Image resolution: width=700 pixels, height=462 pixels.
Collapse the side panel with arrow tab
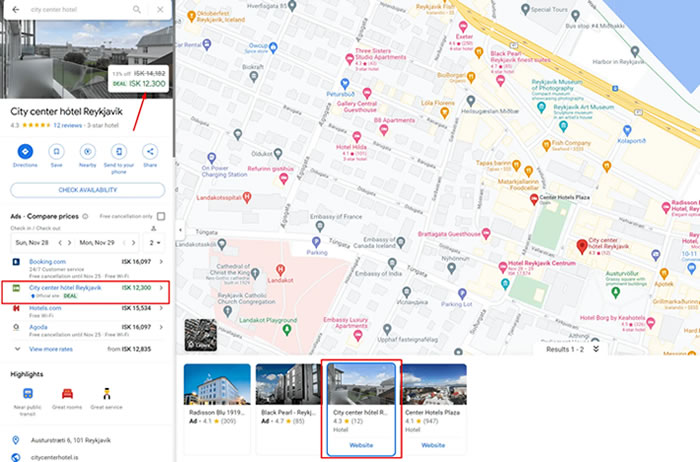coord(180,230)
